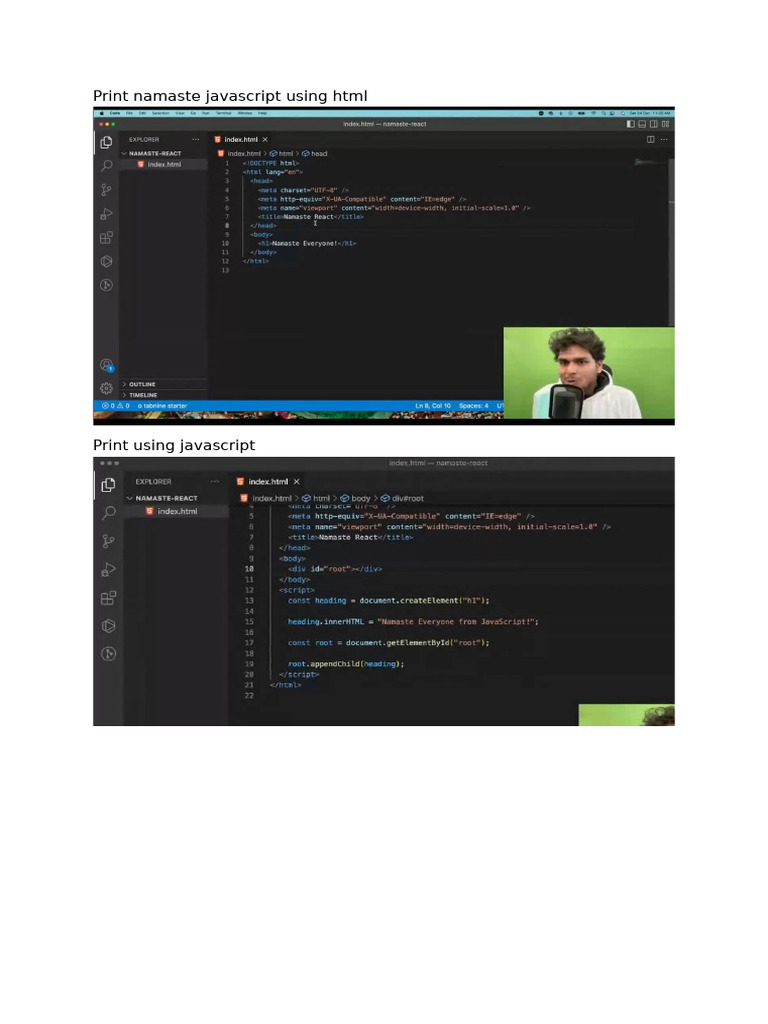The height and width of the screenshot is (1024, 768).
Task: Click 'html' breadcrumb in upper editor
Action: pos(281,153)
